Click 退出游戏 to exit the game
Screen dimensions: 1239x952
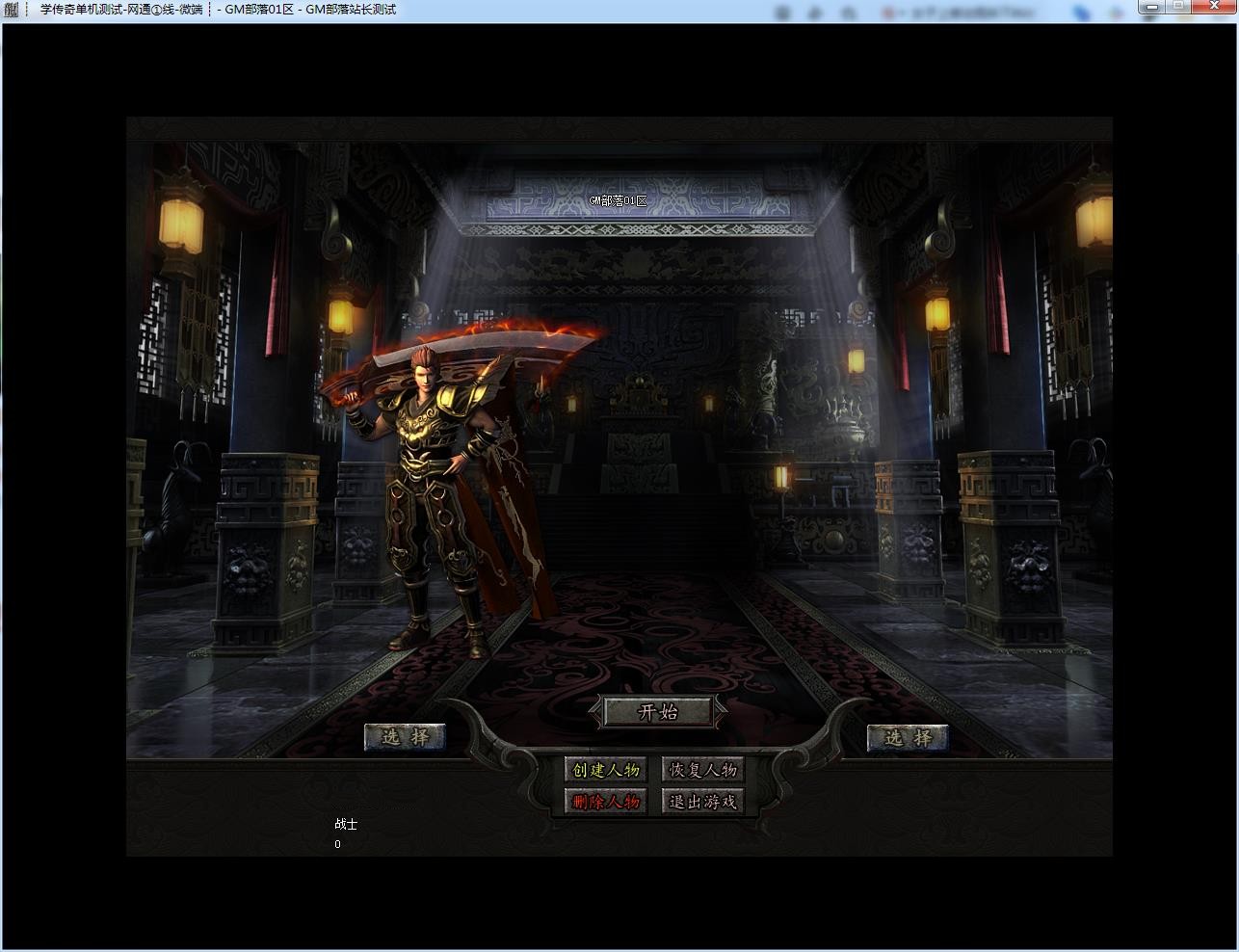pos(703,802)
